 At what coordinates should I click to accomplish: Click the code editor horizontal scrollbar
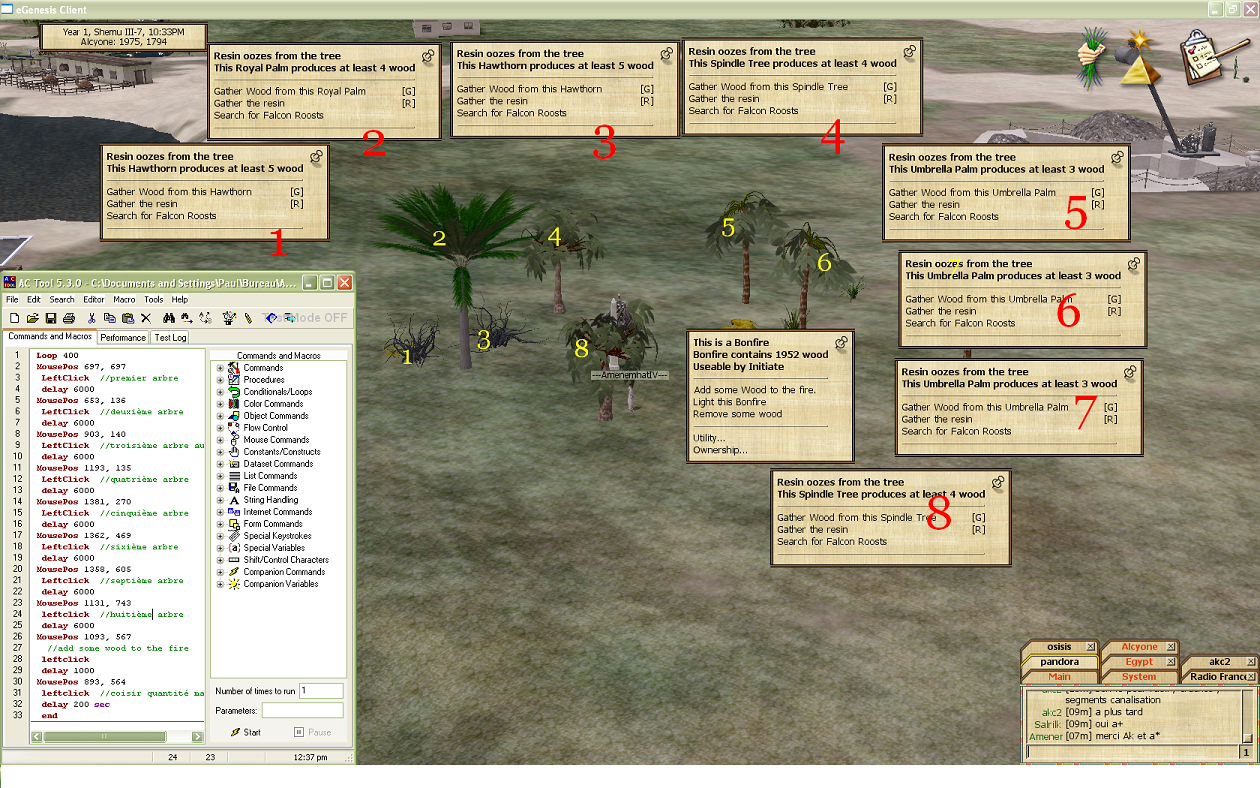tap(100, 737)
